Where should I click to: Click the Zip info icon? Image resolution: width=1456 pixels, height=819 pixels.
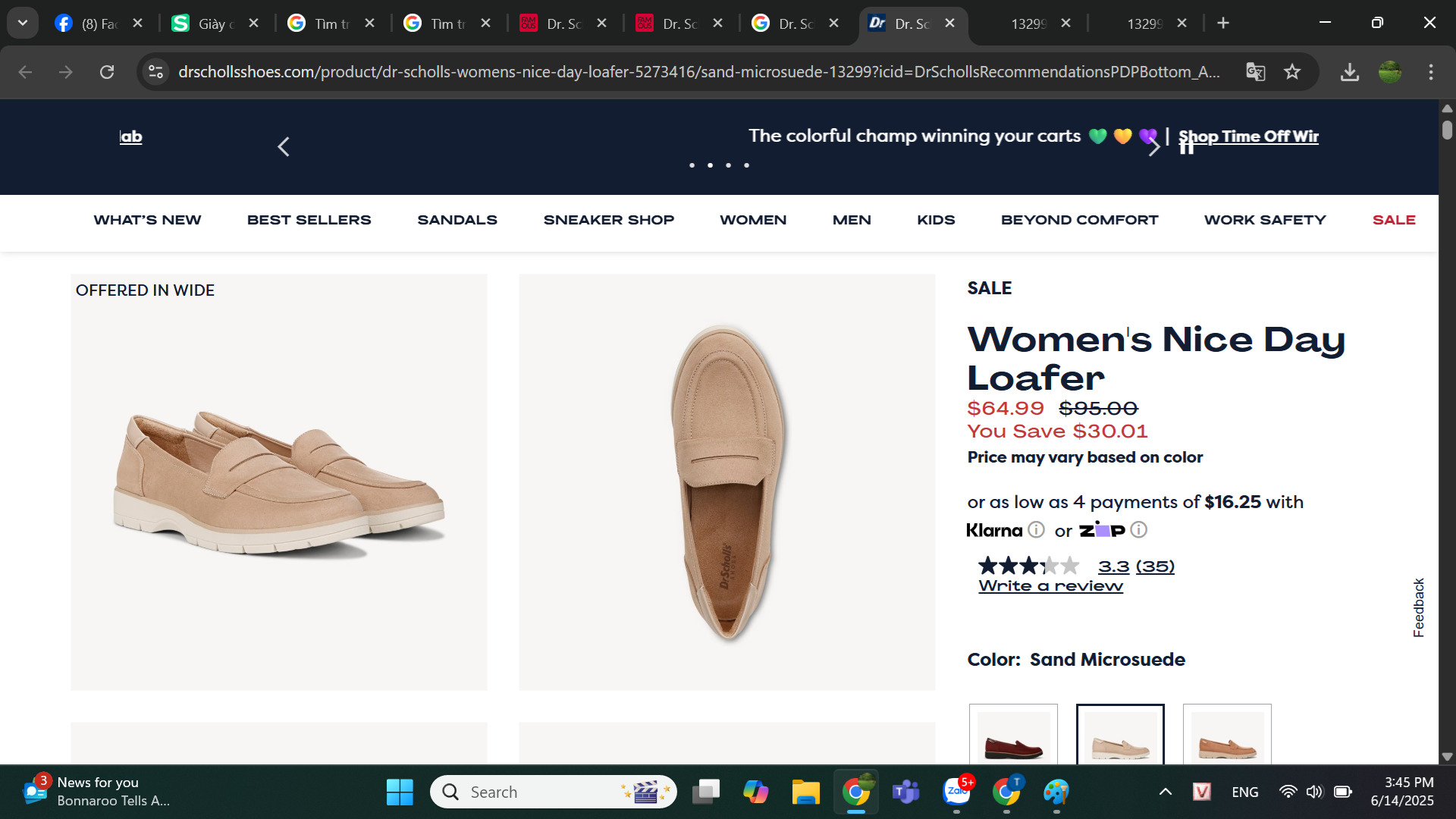pyautogui.click(x=1138, y=530)
